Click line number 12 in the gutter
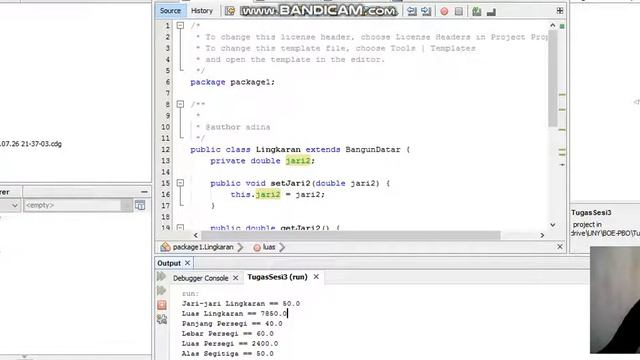The width and height of the screenshot is (640, 360). pyautogui.click(x=165, y=149)
